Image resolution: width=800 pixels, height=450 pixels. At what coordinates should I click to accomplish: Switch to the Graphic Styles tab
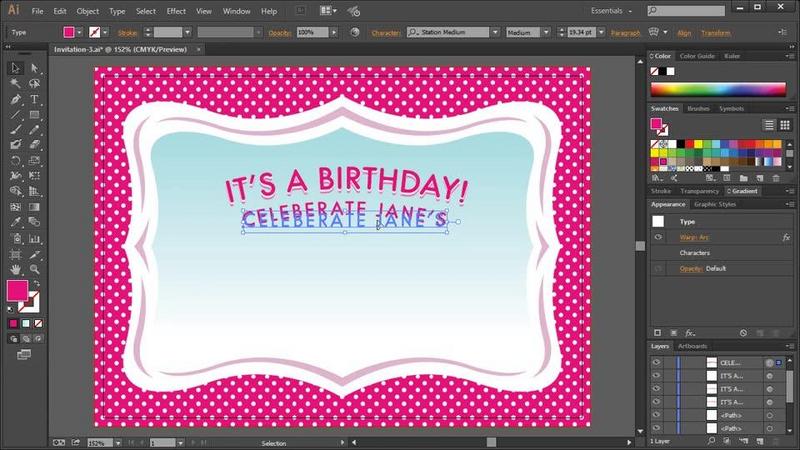[x=715, y=204]
